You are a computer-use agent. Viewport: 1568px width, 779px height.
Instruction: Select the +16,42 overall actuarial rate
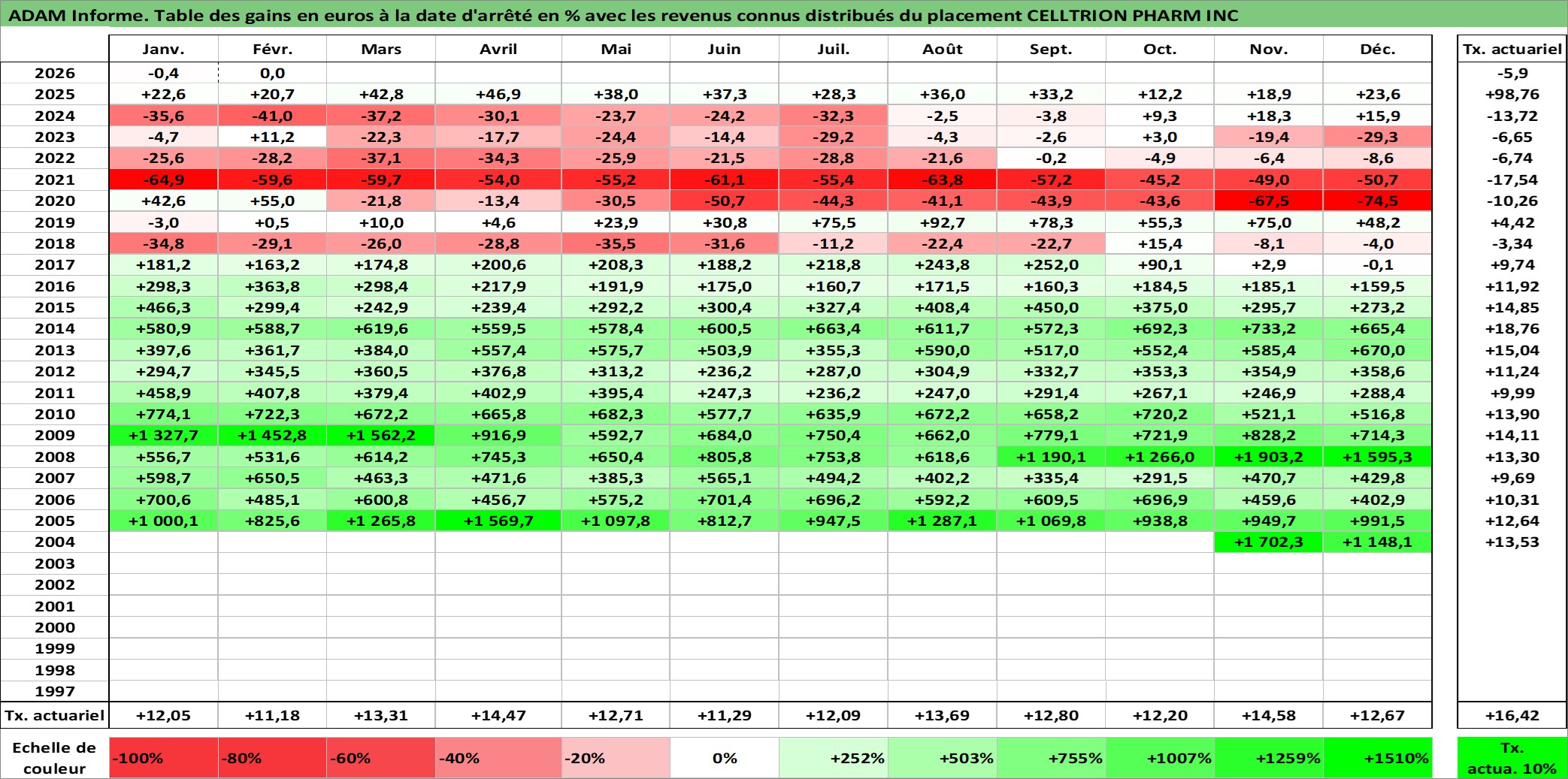(1512, 715)
